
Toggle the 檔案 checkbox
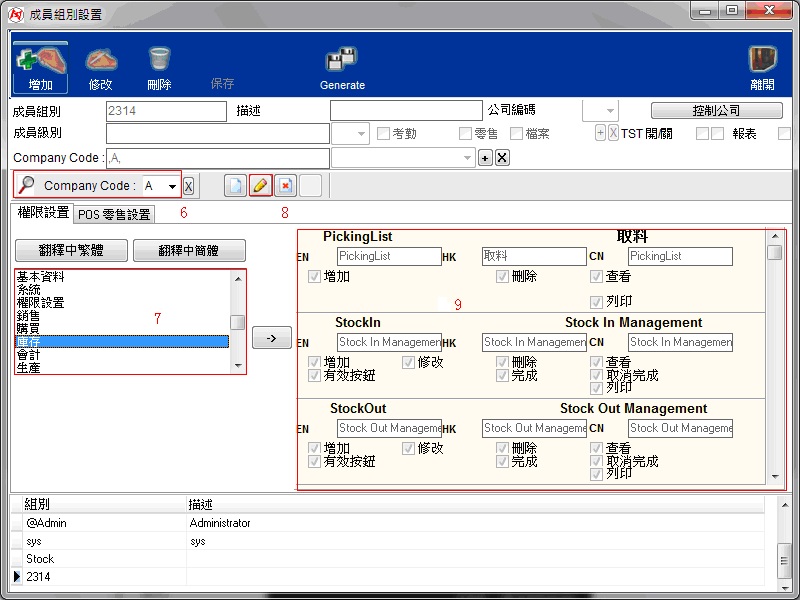[x=516, y=134]
